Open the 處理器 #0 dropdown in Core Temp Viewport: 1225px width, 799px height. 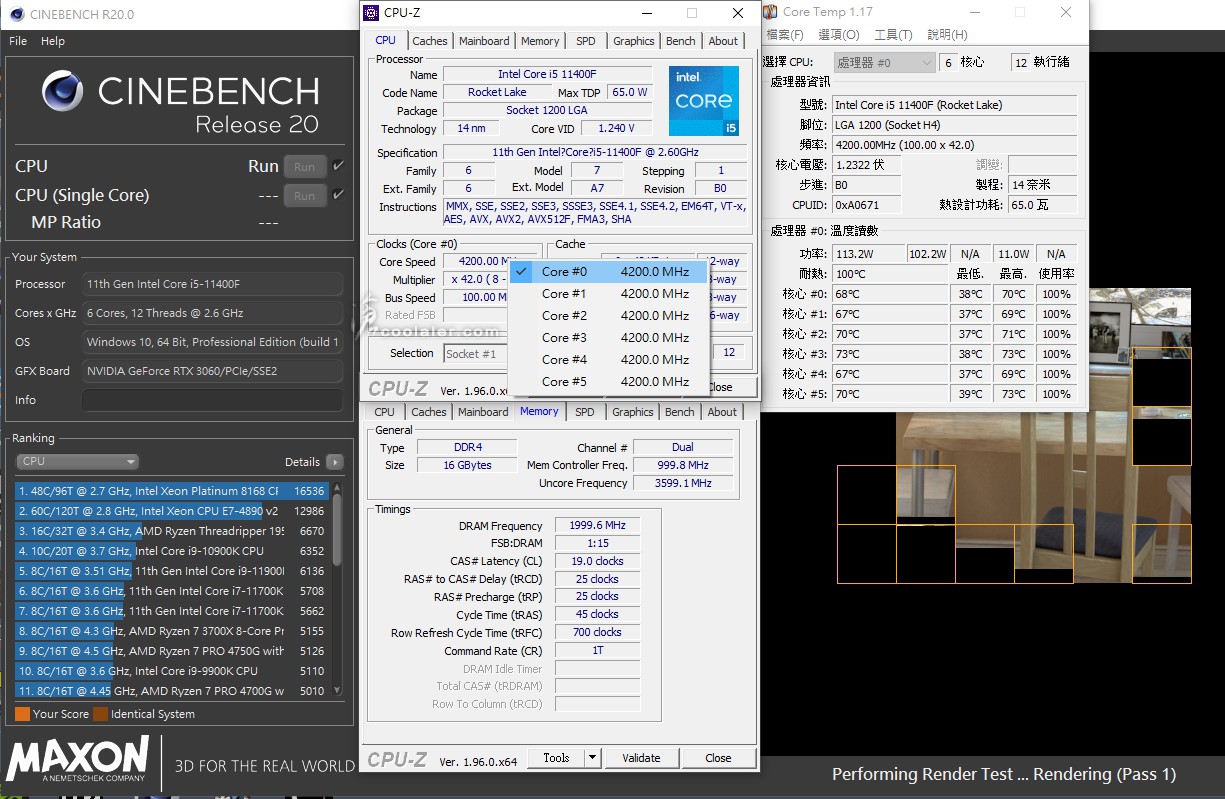tap(884, 62)
